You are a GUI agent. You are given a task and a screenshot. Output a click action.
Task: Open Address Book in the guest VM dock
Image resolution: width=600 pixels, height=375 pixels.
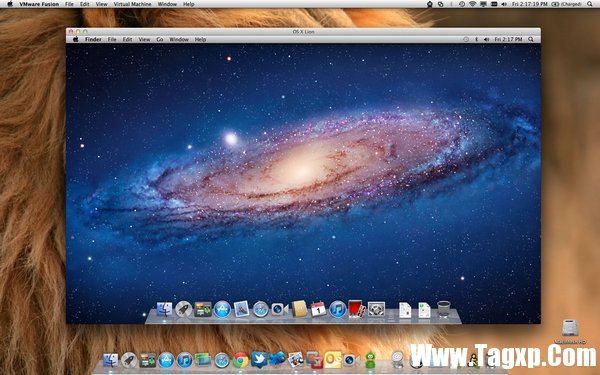click(x=299, y=309)
